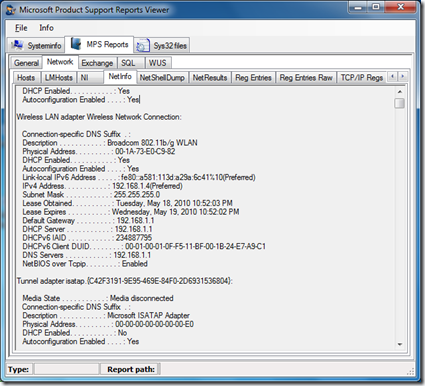Close the Reports Viewer window
Viewport: 425px width, 386px height.
tap(401, 7)
